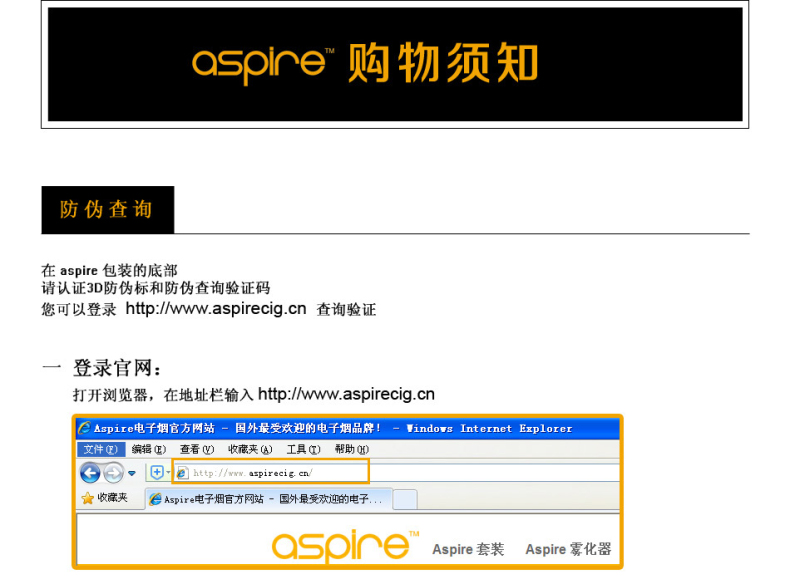The height and width of the screenshot is (584, 790).
Task: Click the add favorites plus icon
Action: point(157,473)
